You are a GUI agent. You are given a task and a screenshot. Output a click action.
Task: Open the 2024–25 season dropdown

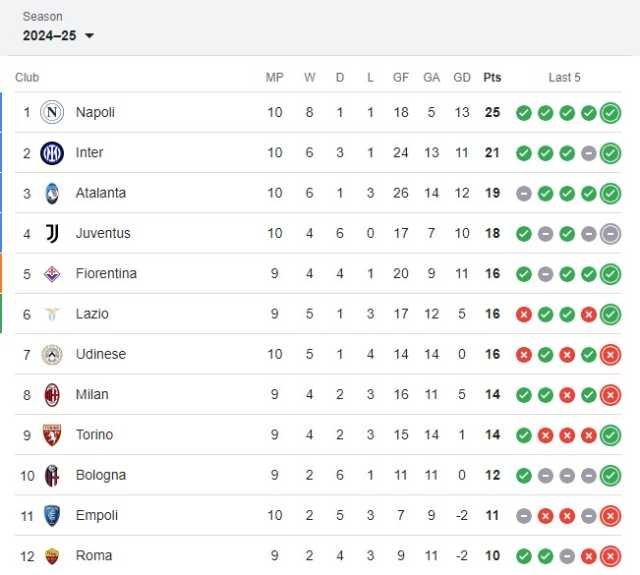point(58,36)
